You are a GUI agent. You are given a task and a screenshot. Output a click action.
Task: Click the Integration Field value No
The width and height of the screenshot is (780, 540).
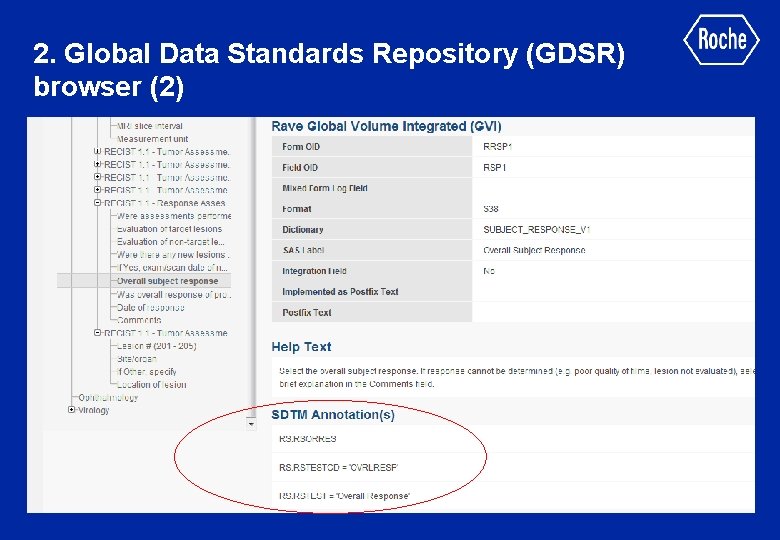click(x=489, y=271)
